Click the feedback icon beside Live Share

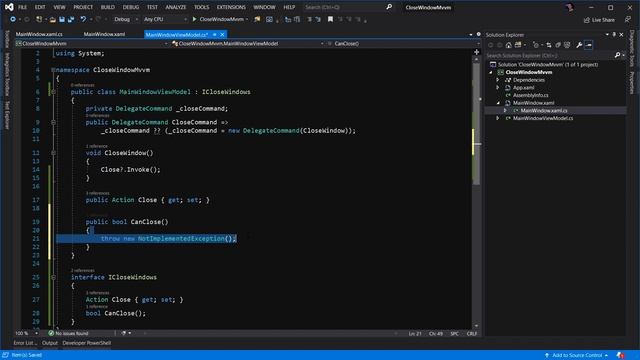point(628,20)
